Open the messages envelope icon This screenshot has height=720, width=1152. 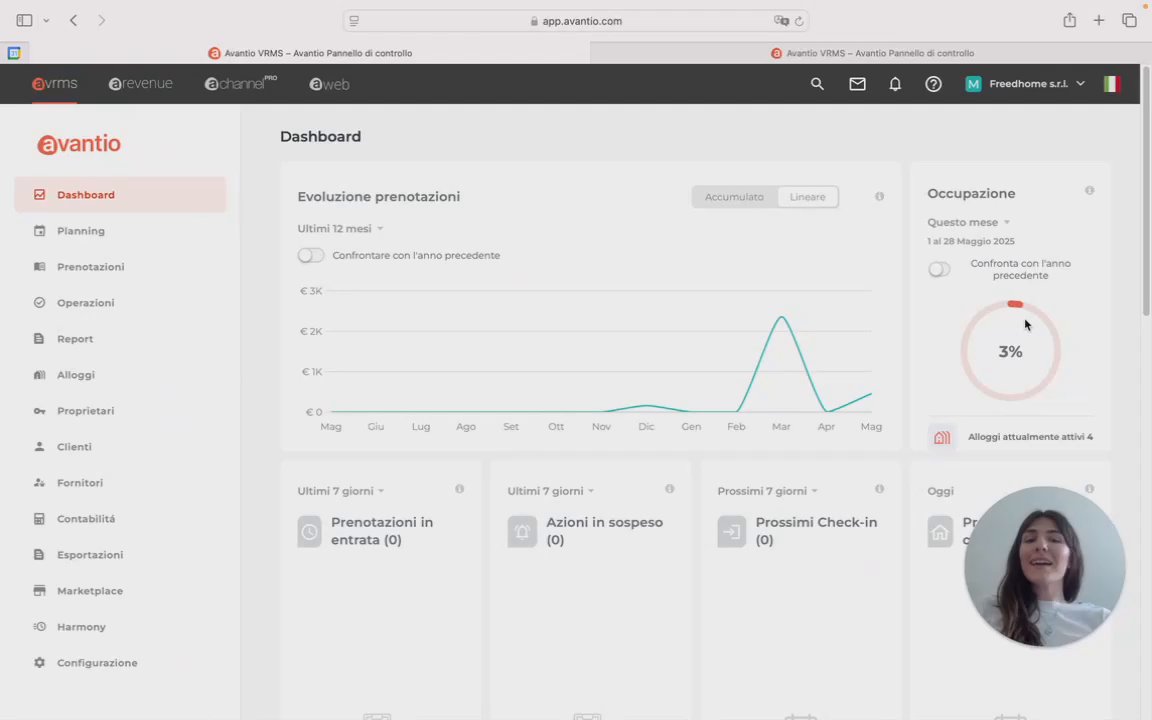(857, 84)
